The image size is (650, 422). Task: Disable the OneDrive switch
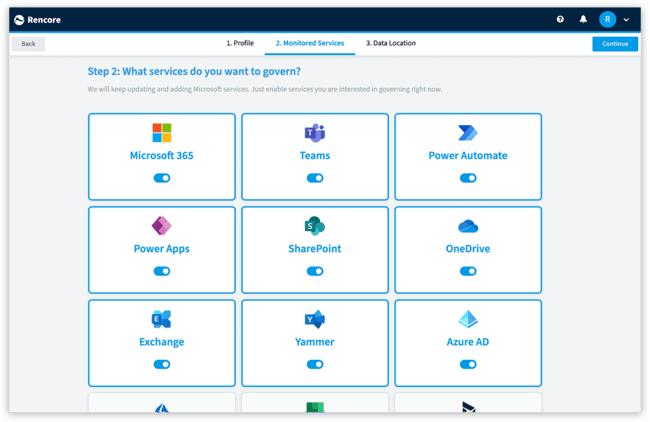(x=468, y=271)
